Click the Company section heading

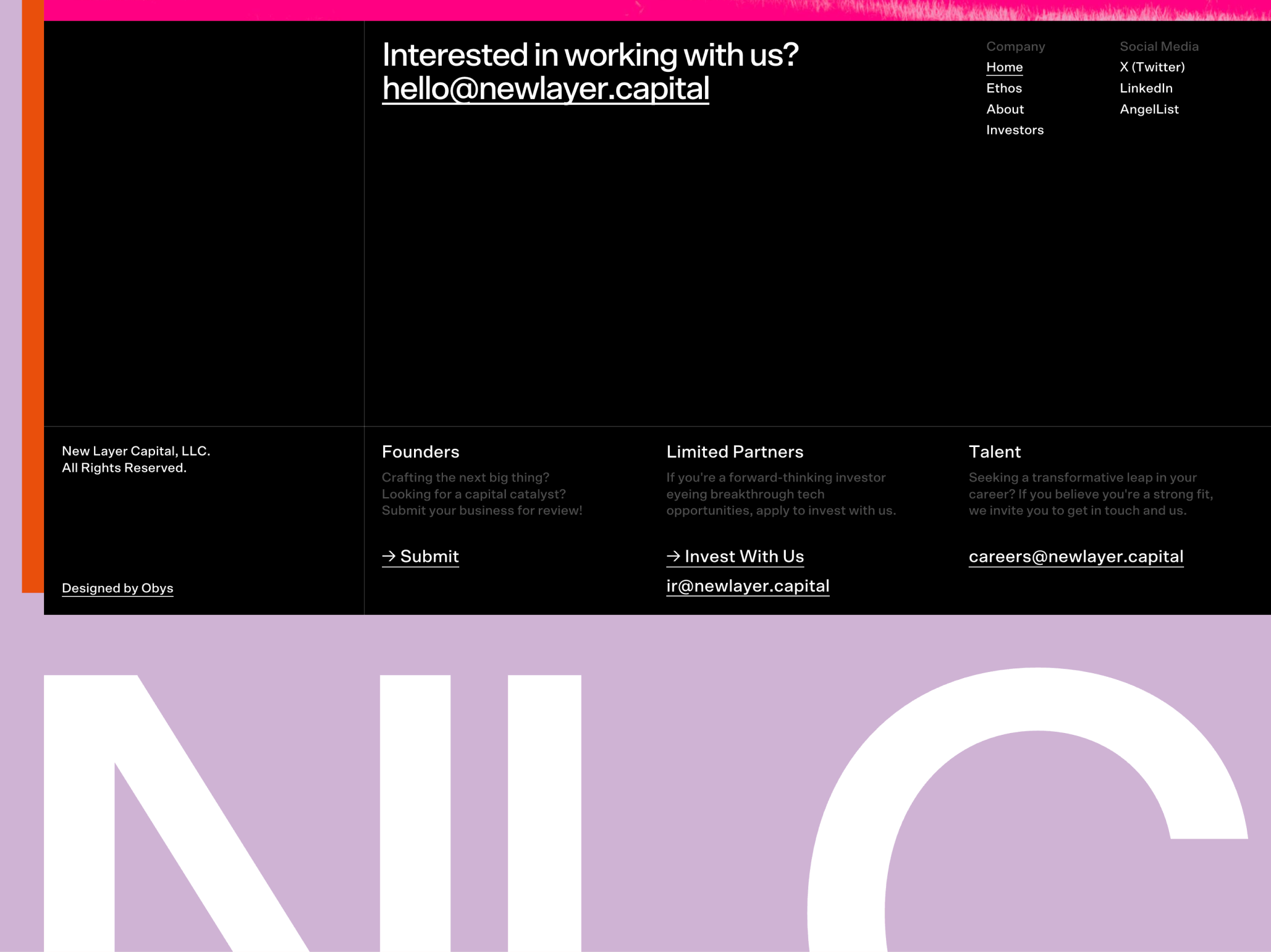tap(1015, 46)
